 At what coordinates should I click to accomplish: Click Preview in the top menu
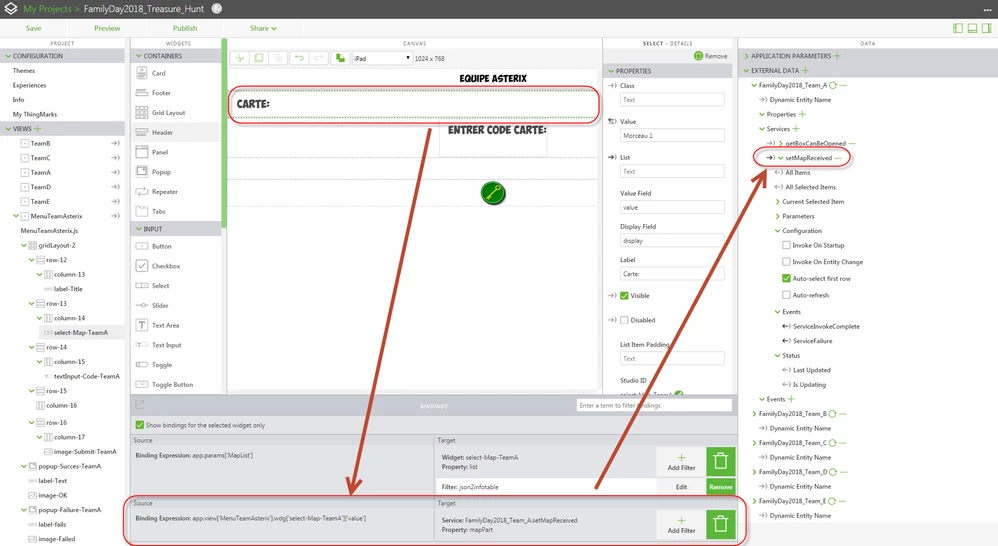point(107,28)
